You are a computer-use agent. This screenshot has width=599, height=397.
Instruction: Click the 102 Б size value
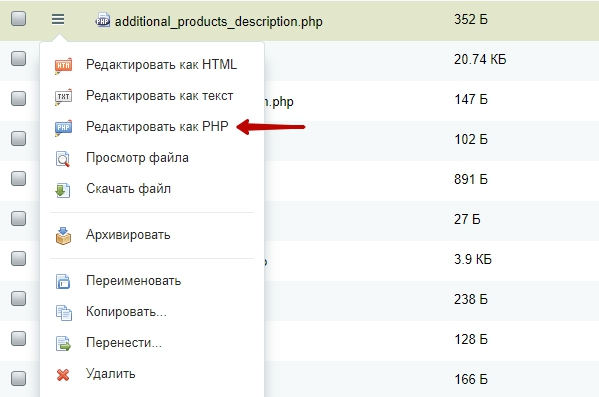(x=471, y=139)
